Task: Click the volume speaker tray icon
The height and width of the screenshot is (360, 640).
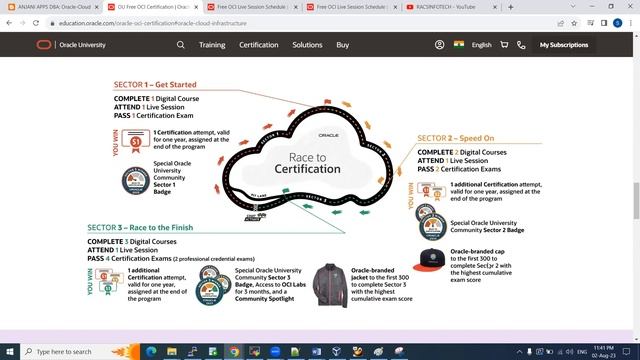Action: (x=569, y=351)
